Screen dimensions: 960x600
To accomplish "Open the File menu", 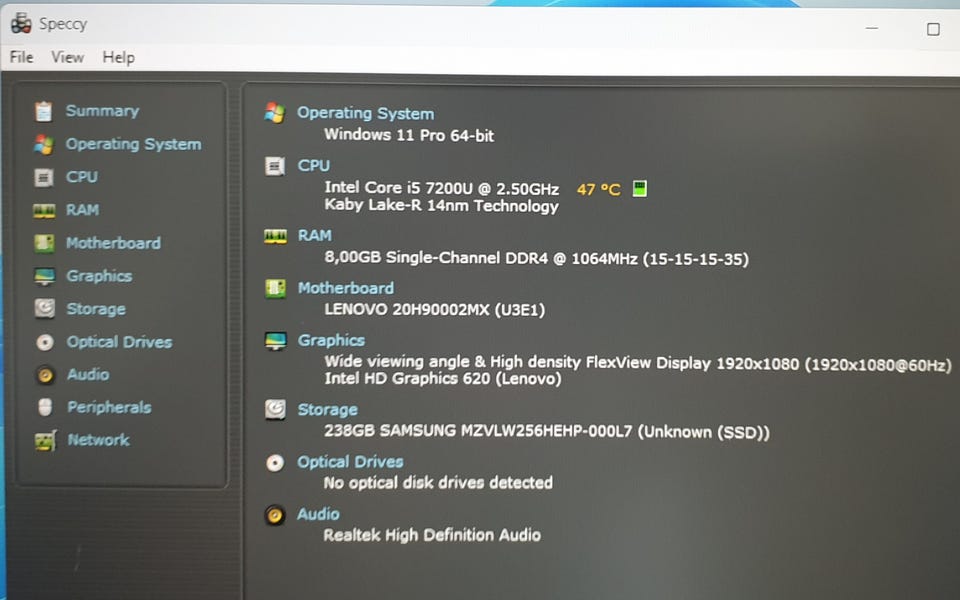I will pyautogui.click(x=21, y=57).
